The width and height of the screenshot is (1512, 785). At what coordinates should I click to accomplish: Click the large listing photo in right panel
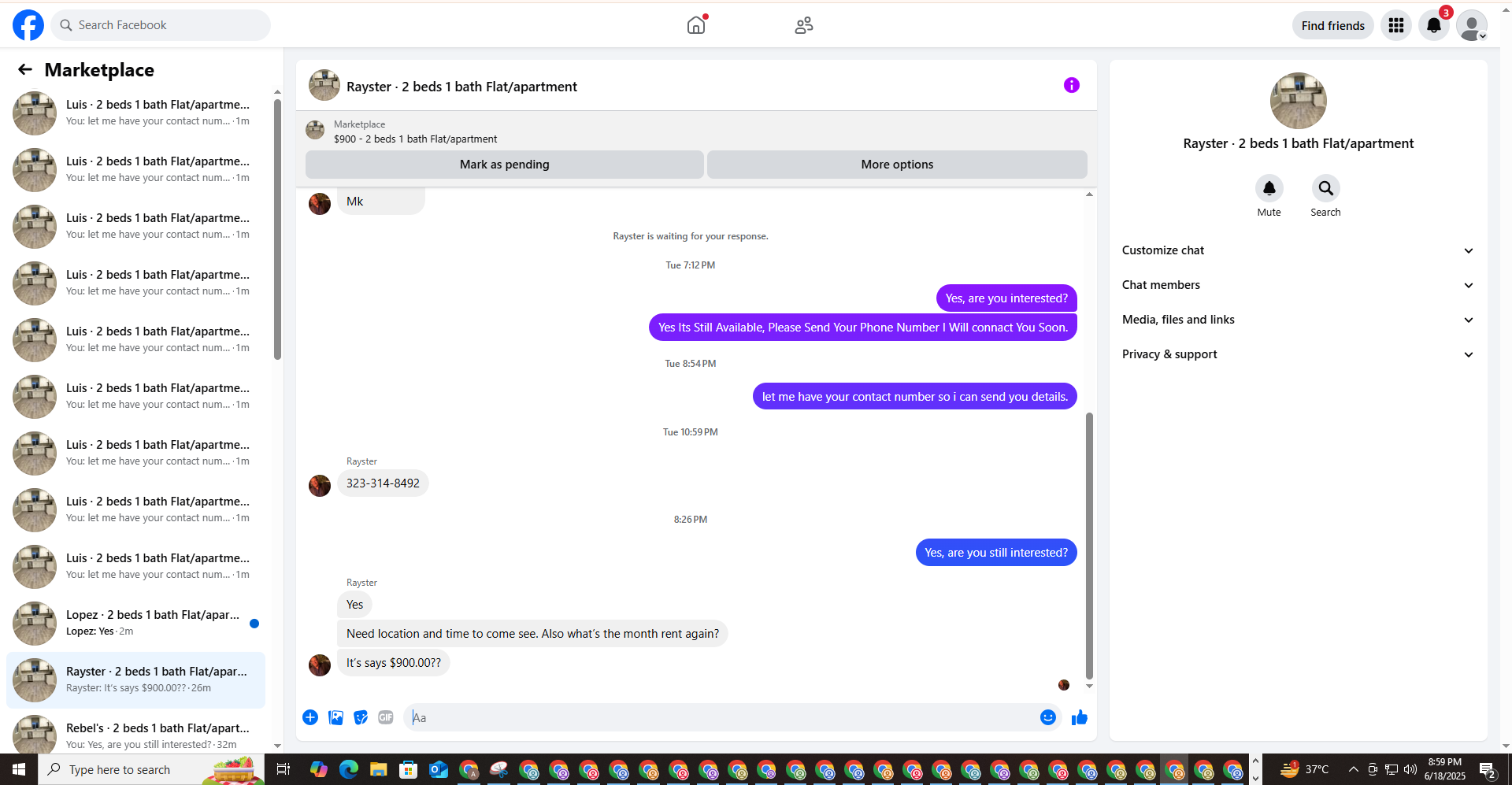click(1299, 101)
